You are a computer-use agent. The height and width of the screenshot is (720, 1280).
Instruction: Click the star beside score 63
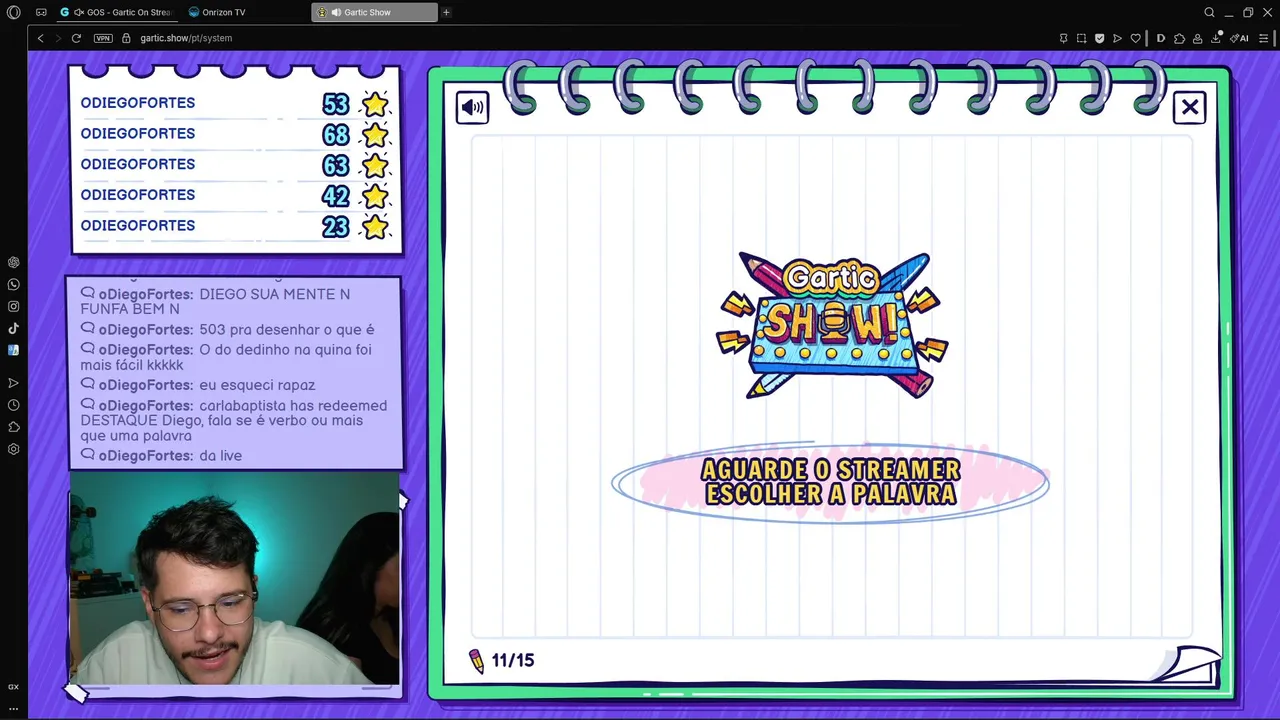click(375, 165)
